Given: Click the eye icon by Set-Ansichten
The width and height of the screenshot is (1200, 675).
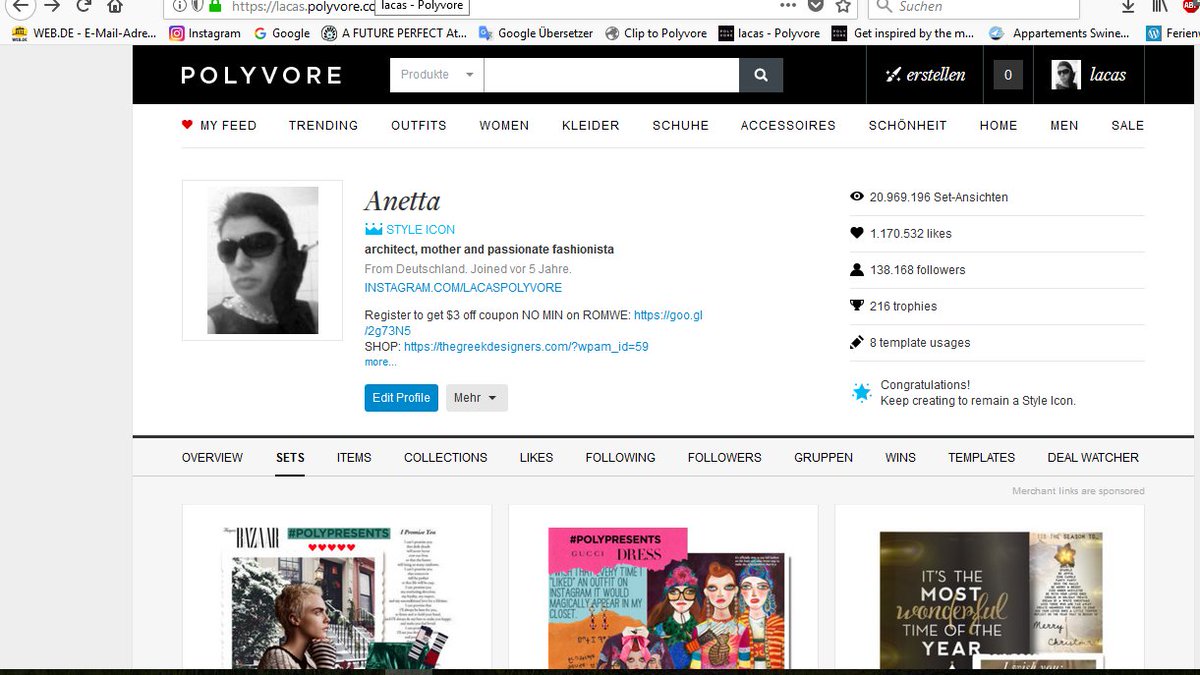Looking at the screenshot, I should pyautogui.click(x=856, y=197).
